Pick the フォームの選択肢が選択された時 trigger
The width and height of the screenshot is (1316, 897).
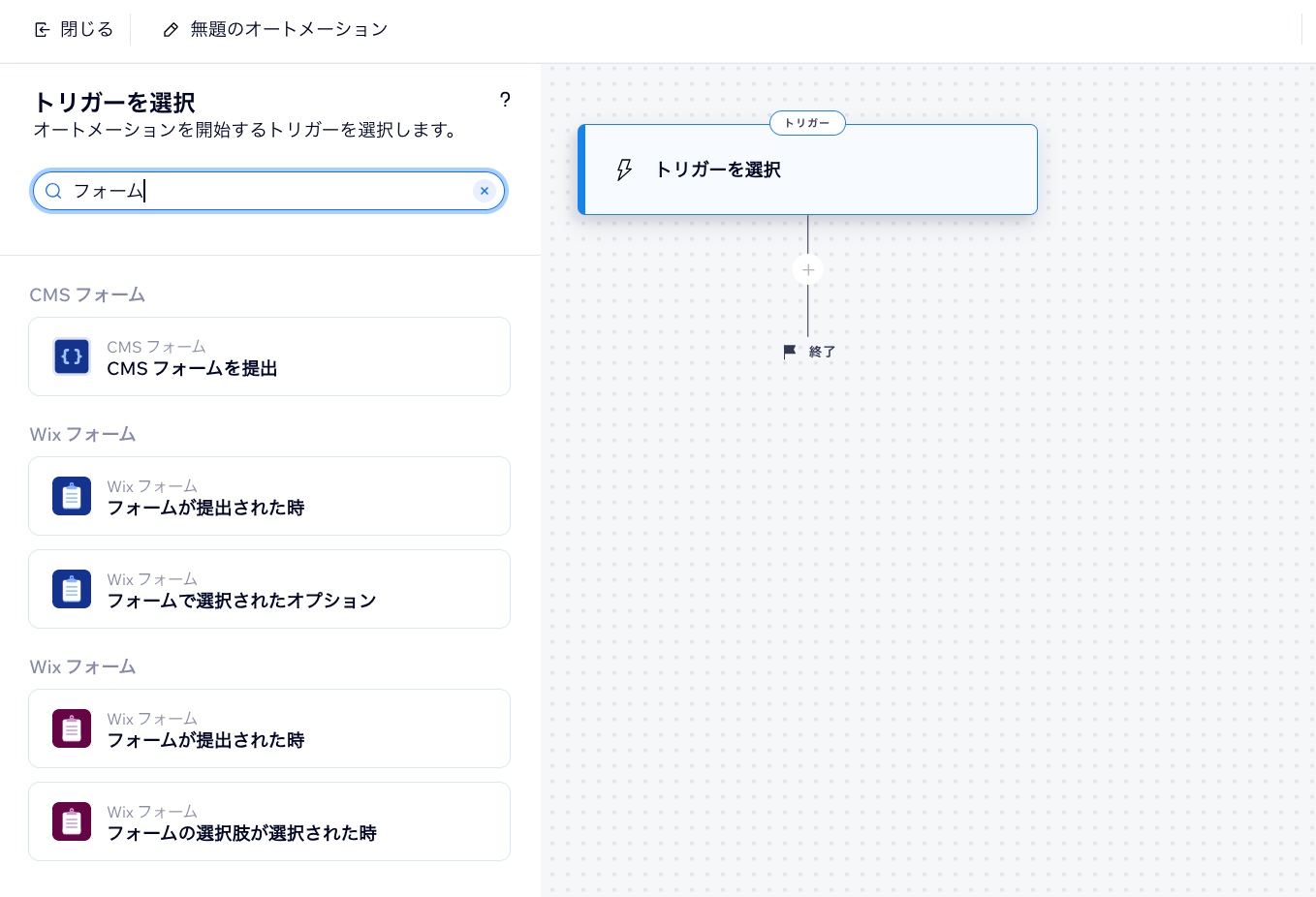pos(269,821)
